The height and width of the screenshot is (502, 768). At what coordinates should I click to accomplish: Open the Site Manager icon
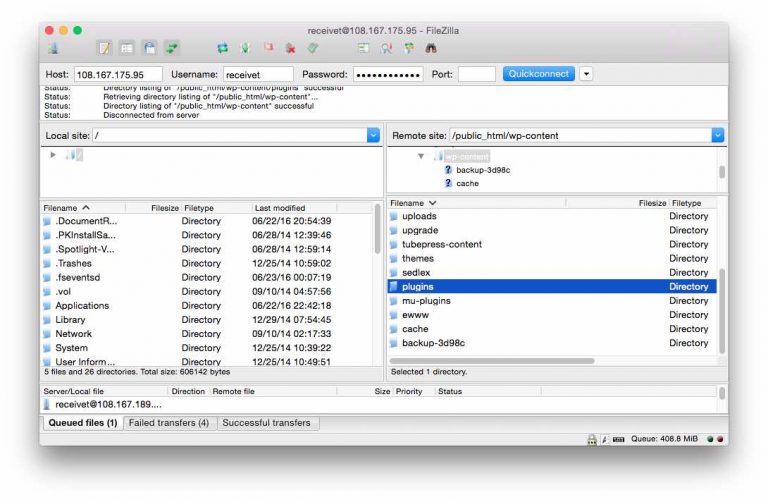pos(54,48)
